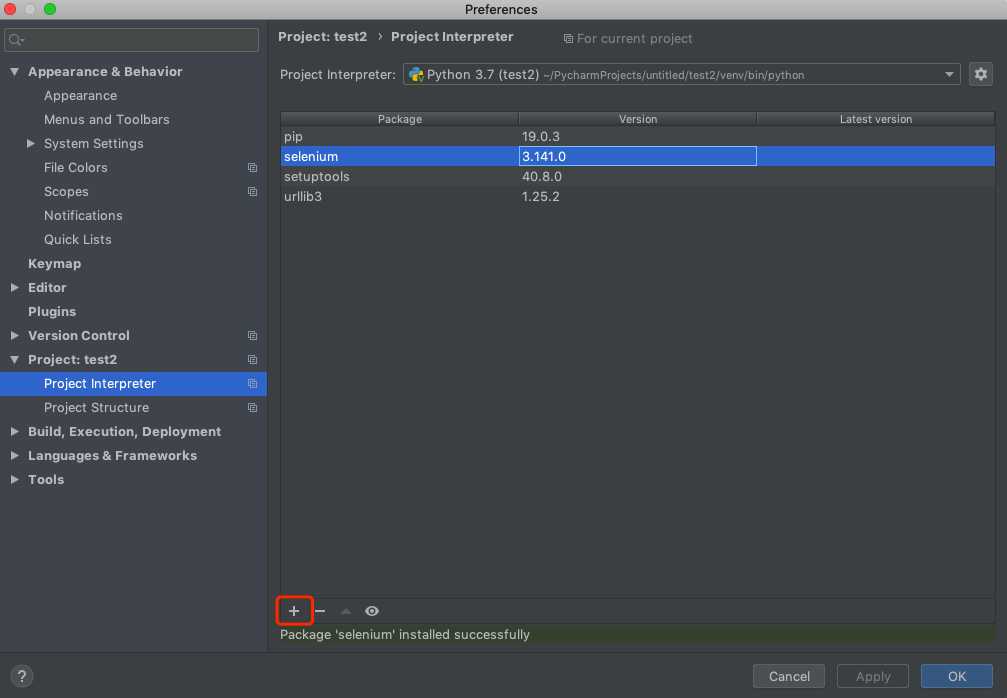
Task: Open the Project Interpreter dropdown
Action: (681, 74)
